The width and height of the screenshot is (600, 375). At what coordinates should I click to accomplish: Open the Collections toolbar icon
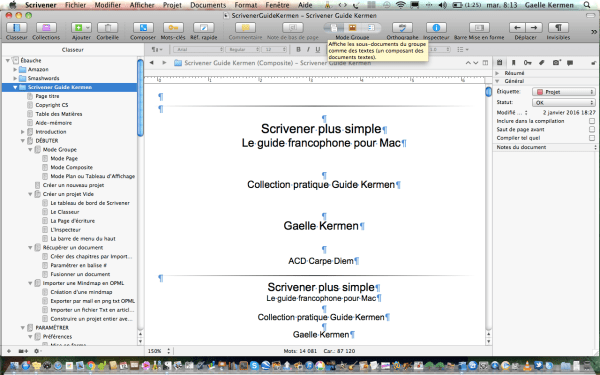[x=46, y=28]
